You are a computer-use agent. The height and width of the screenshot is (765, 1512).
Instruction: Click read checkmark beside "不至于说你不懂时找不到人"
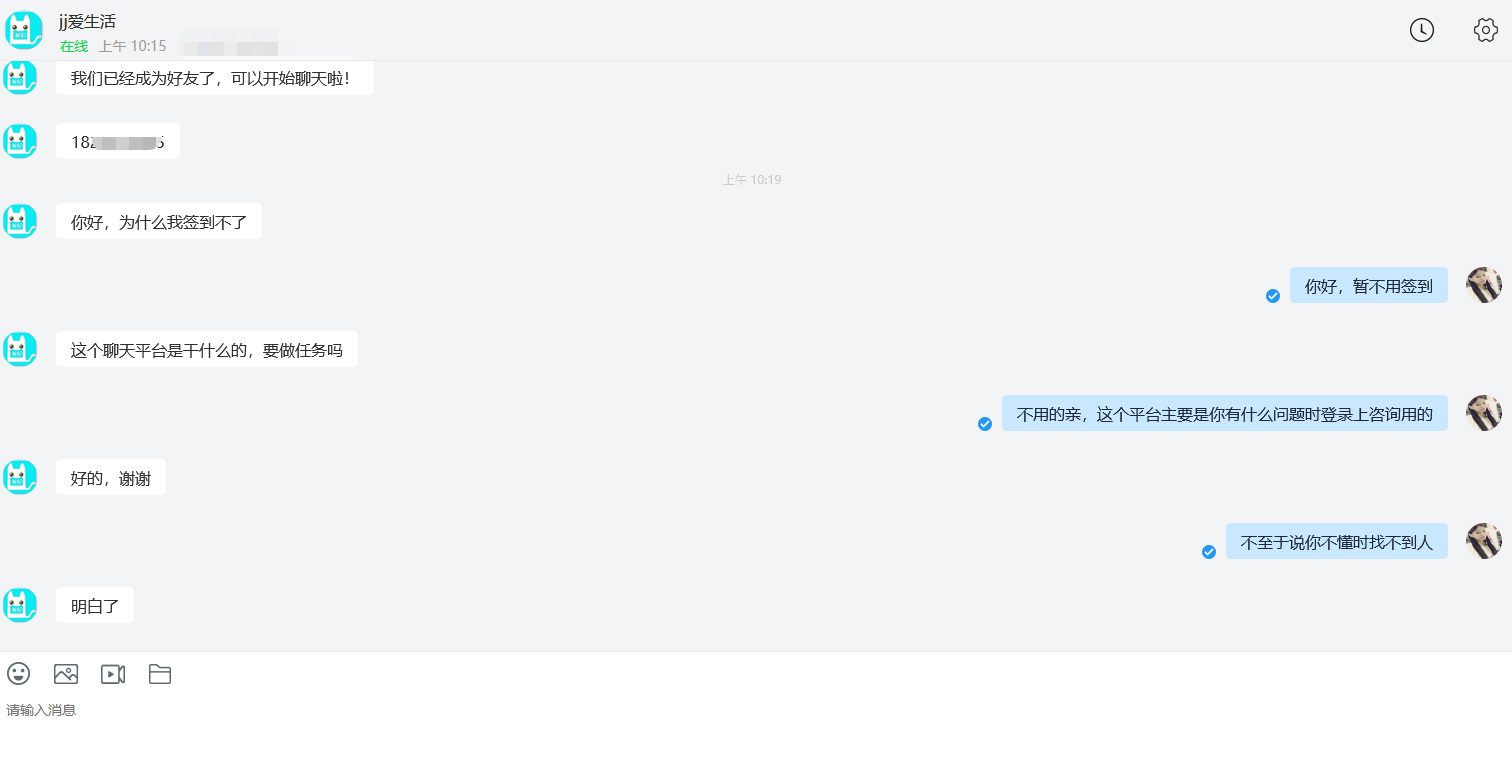pos(1208,552)
